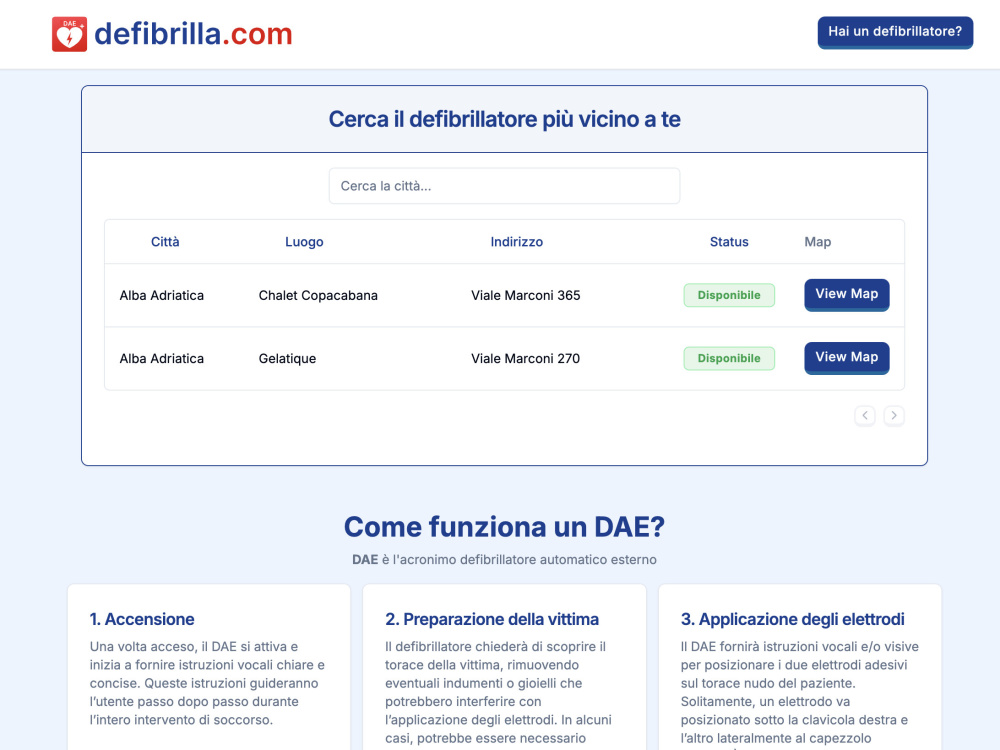The image size is (1000, 750).
Task: Click the DAE heart logo icon
Action: click(x=70, y=34)
